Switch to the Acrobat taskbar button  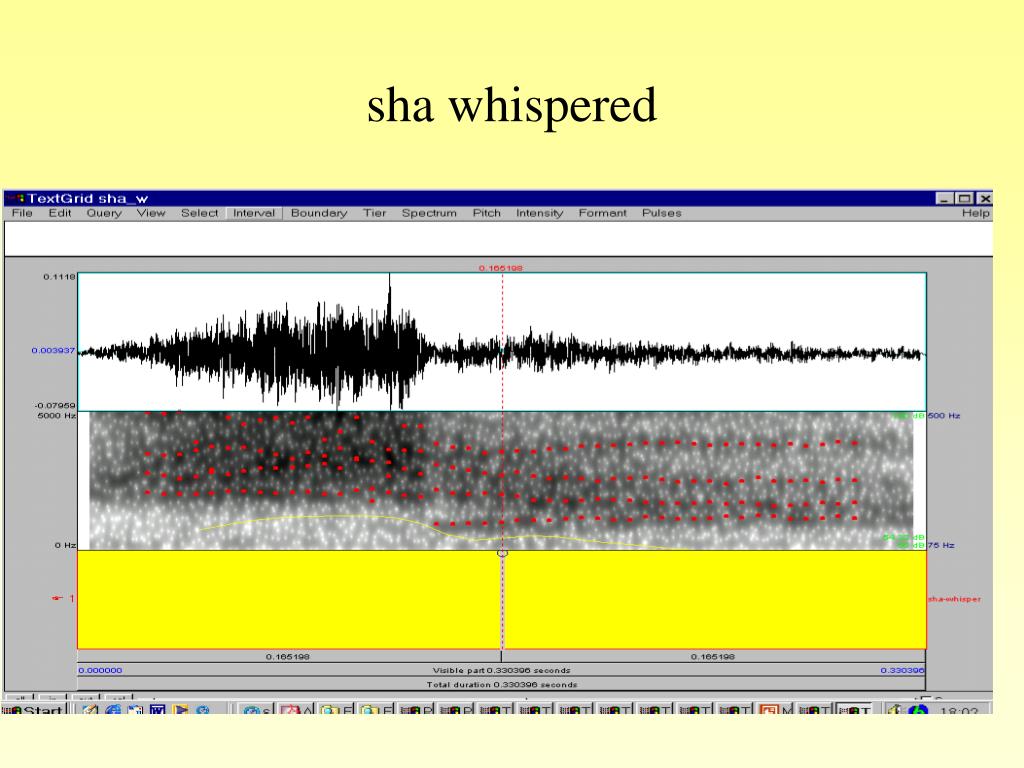coord(297,710)
